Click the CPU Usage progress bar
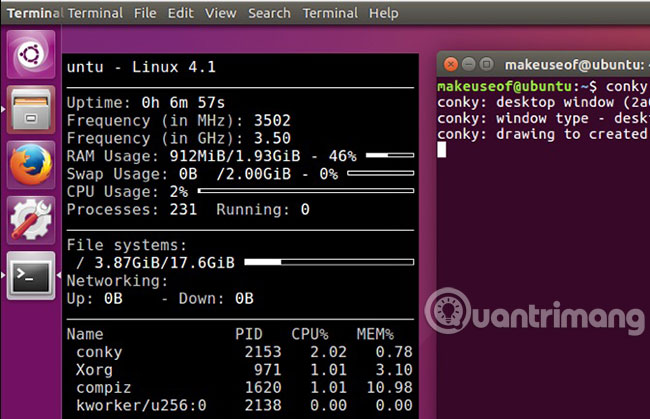 (306, 191)
